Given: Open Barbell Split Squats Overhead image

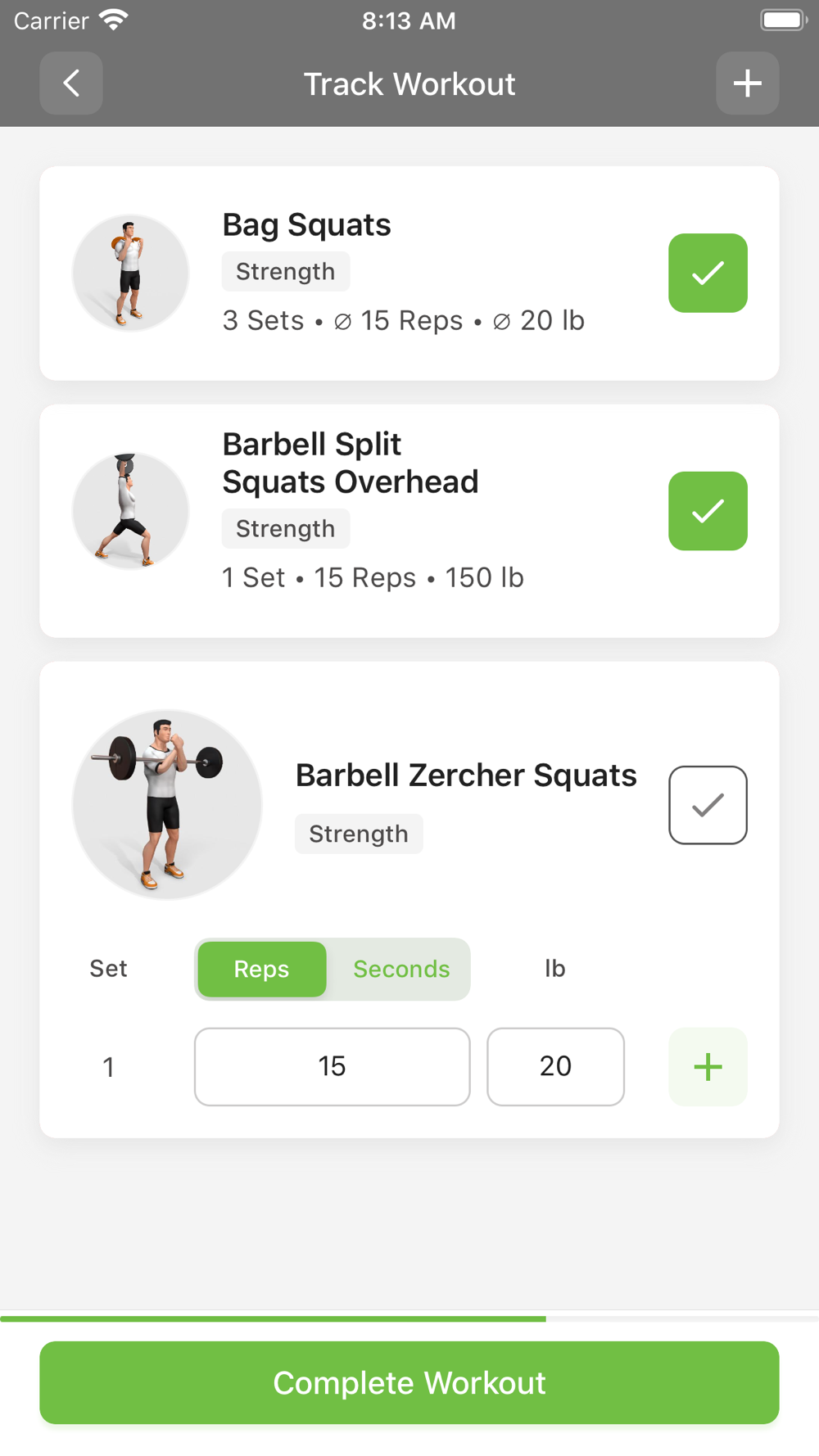Looking at the screenshot, I should [x=130, y=510].
